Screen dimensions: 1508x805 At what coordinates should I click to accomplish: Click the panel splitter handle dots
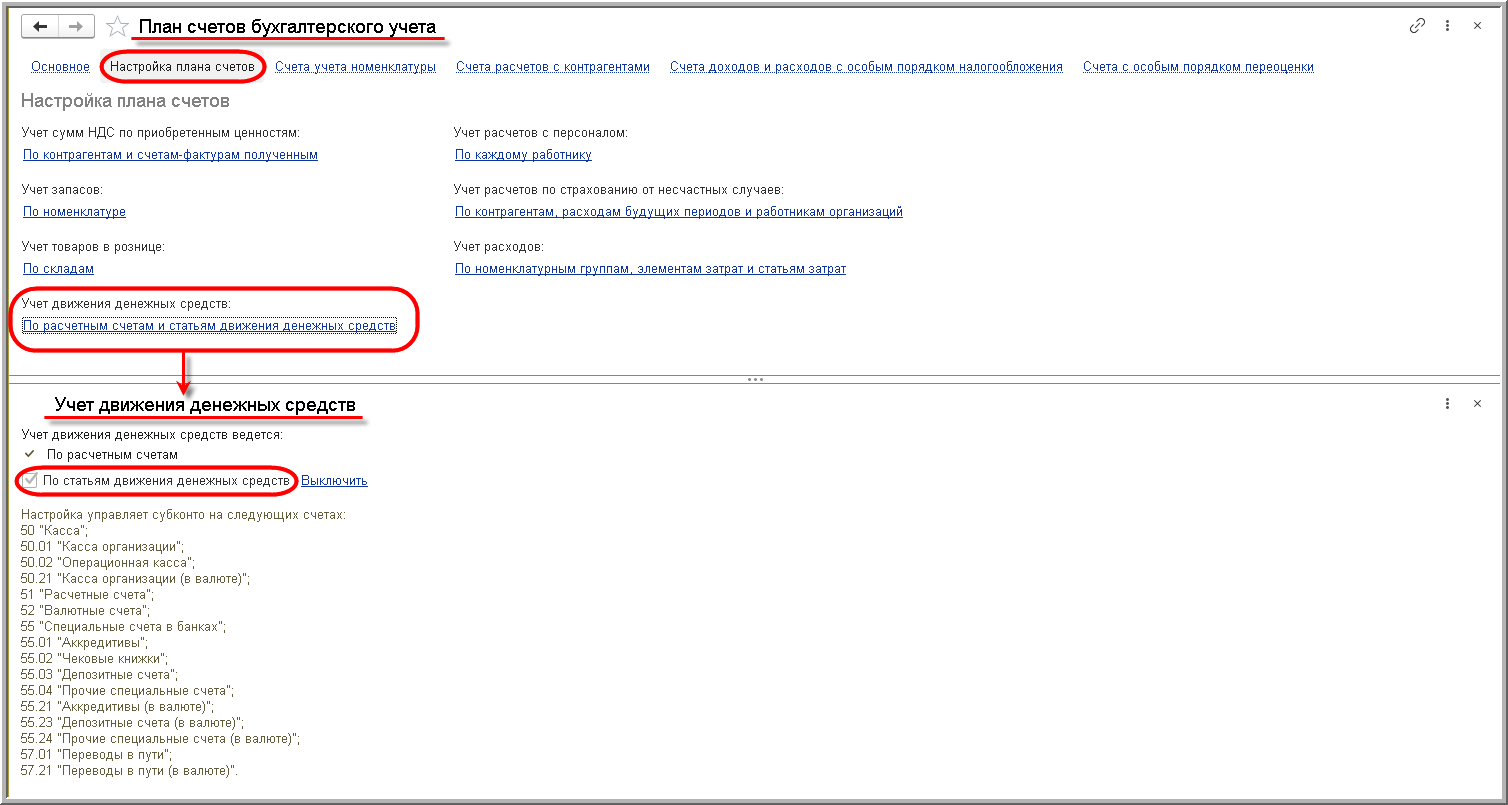click(x=755, y=380)
